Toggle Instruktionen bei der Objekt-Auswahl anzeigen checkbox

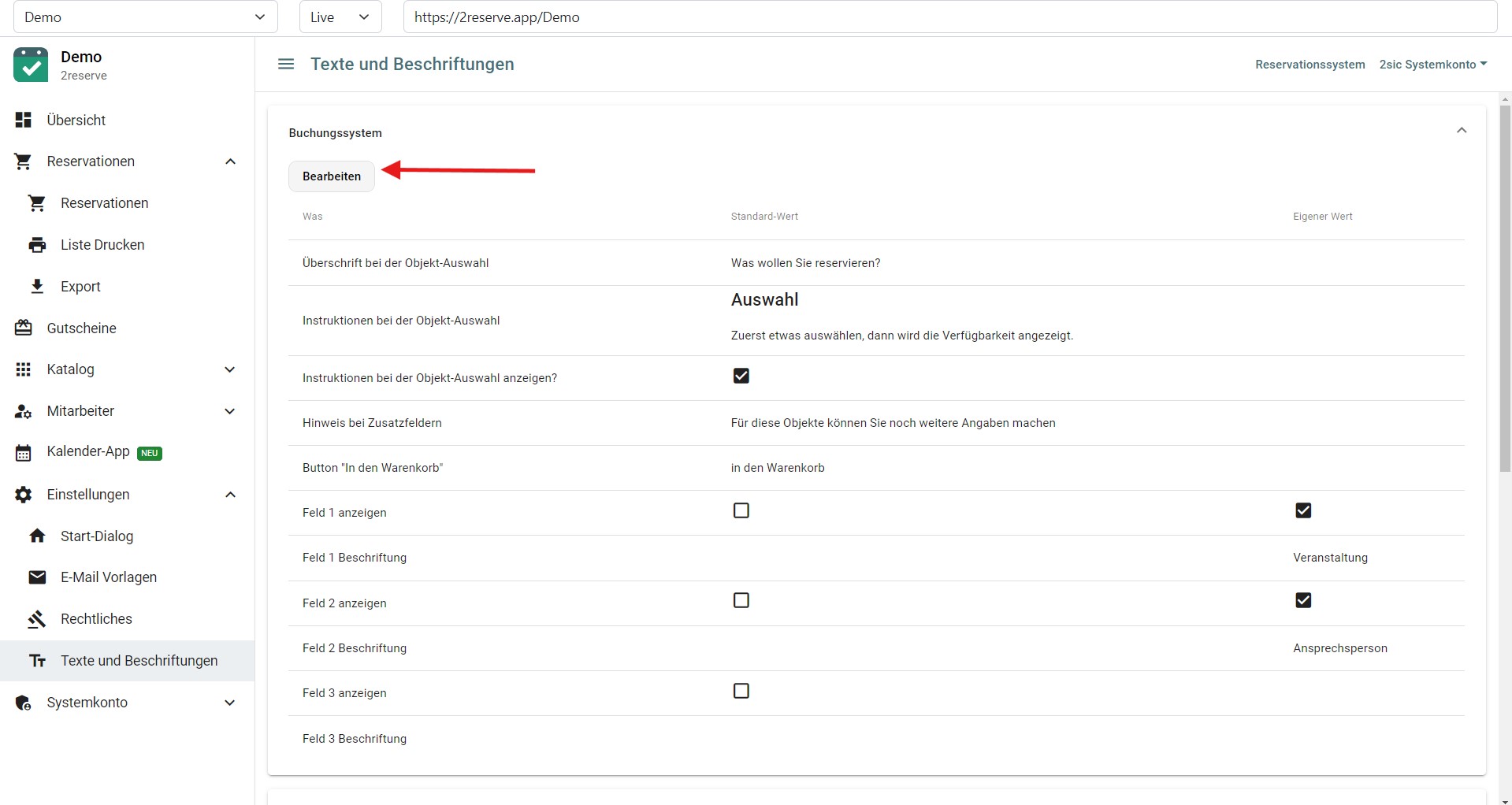[741, 376]
